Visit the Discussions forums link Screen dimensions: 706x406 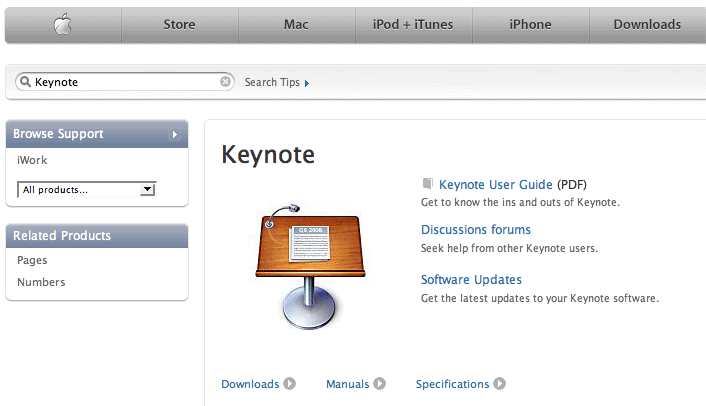pos(475,230)
